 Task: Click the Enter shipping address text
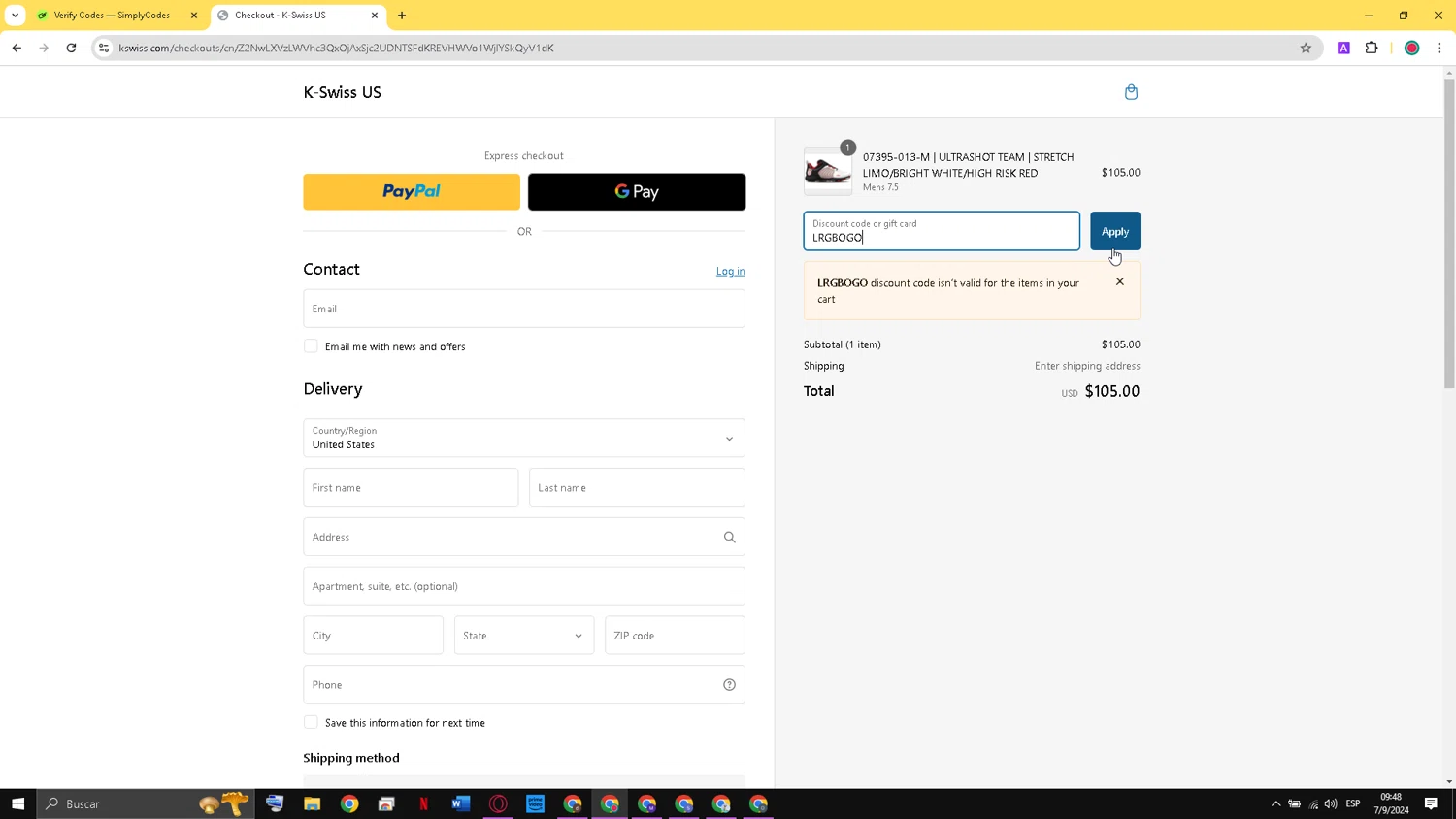pos(1087,366)
